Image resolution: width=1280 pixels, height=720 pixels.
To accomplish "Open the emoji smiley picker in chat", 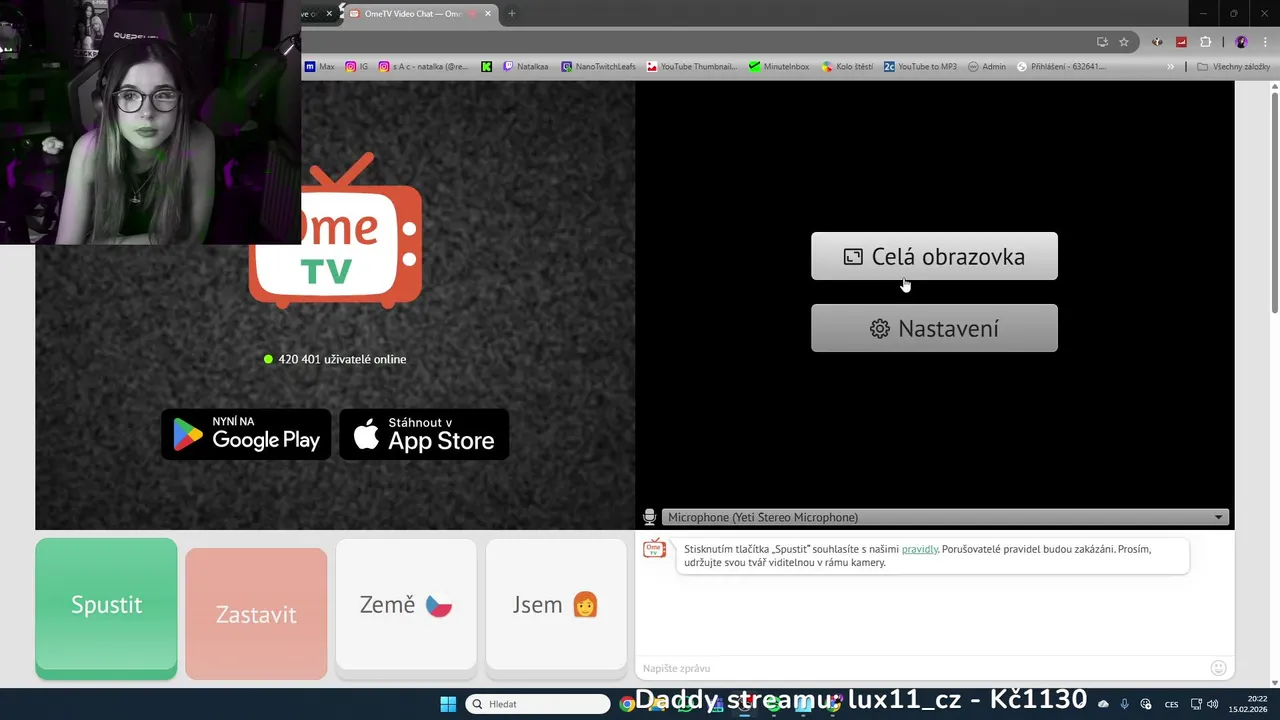I will [x=1218, y=668].
